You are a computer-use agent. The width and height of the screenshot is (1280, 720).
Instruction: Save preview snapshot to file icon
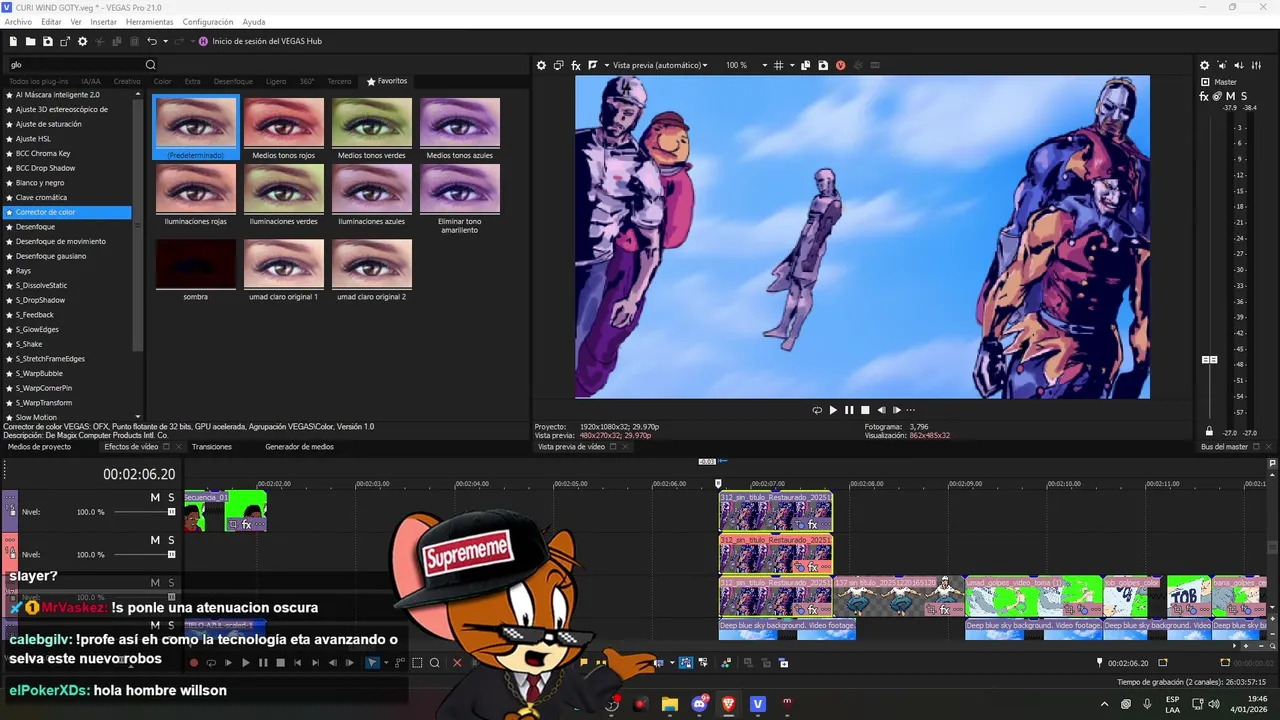[823, 65]
